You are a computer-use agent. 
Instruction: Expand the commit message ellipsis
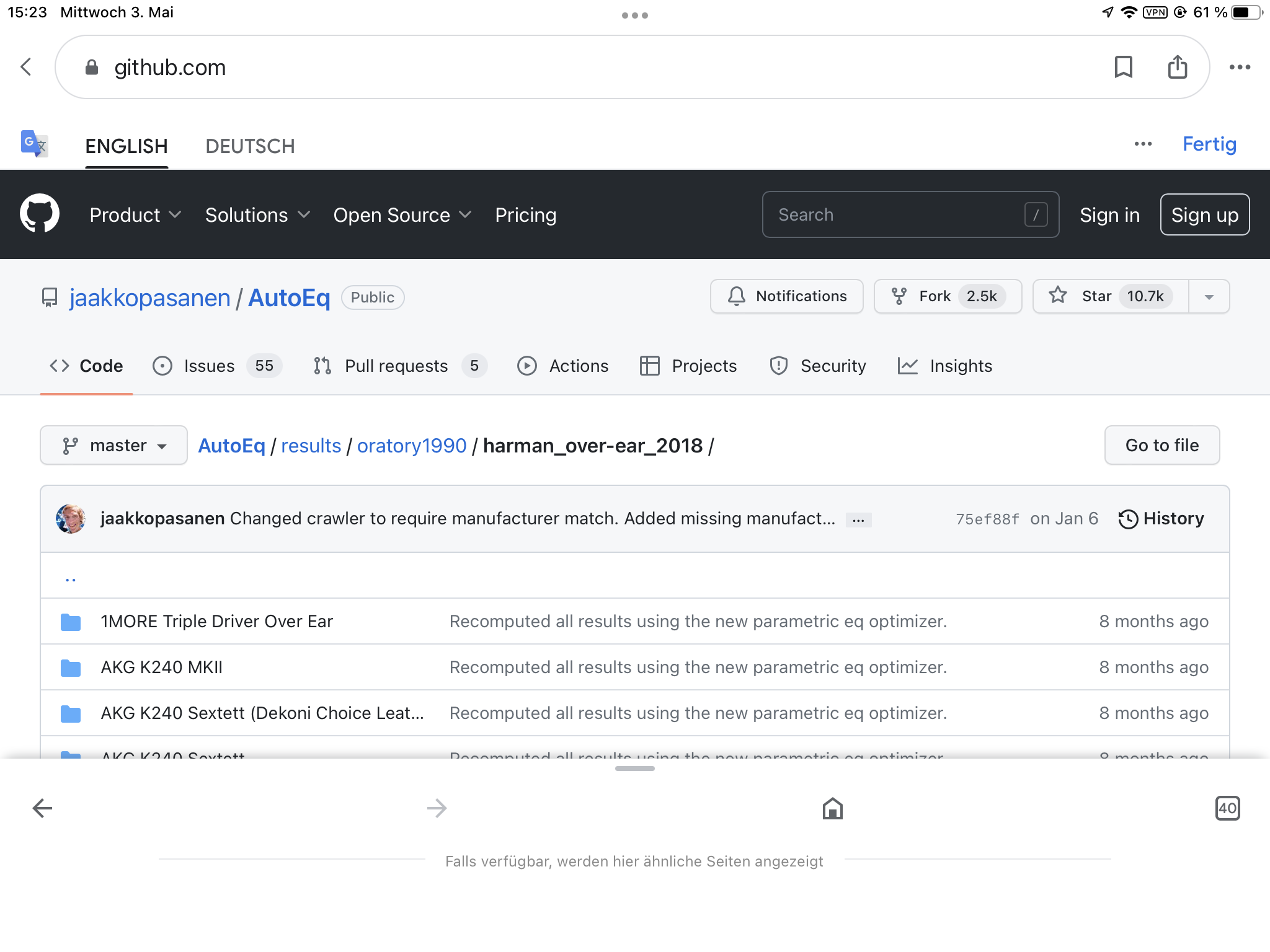pos(858,520)
